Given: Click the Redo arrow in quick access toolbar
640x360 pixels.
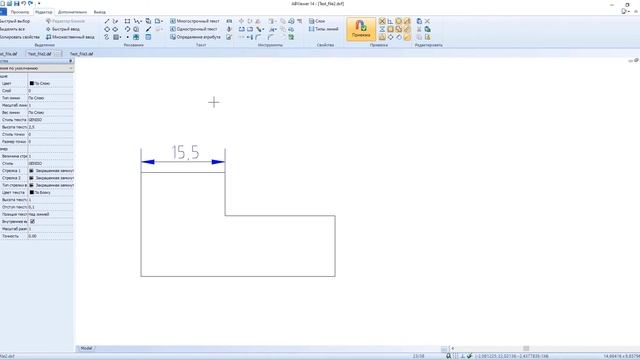Looking at the screenshot, I should (x=31, y=3).
